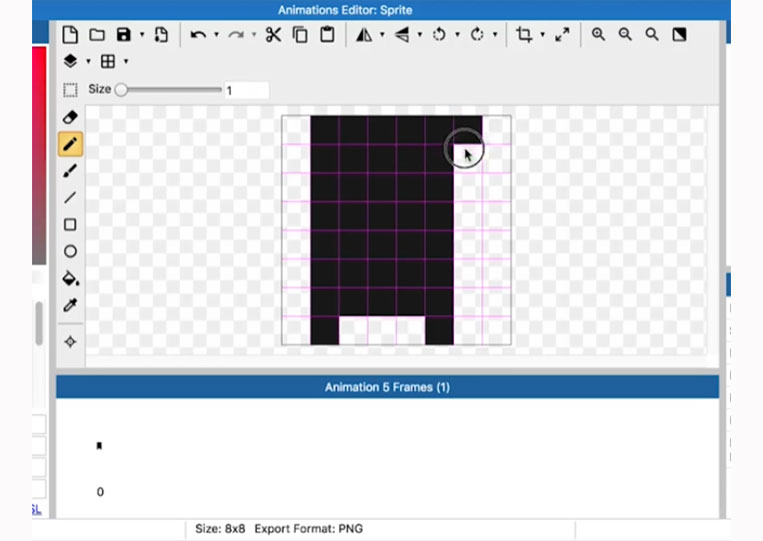Copy the selection
This screenshot has height=541, width=763.
coord(300,35)
